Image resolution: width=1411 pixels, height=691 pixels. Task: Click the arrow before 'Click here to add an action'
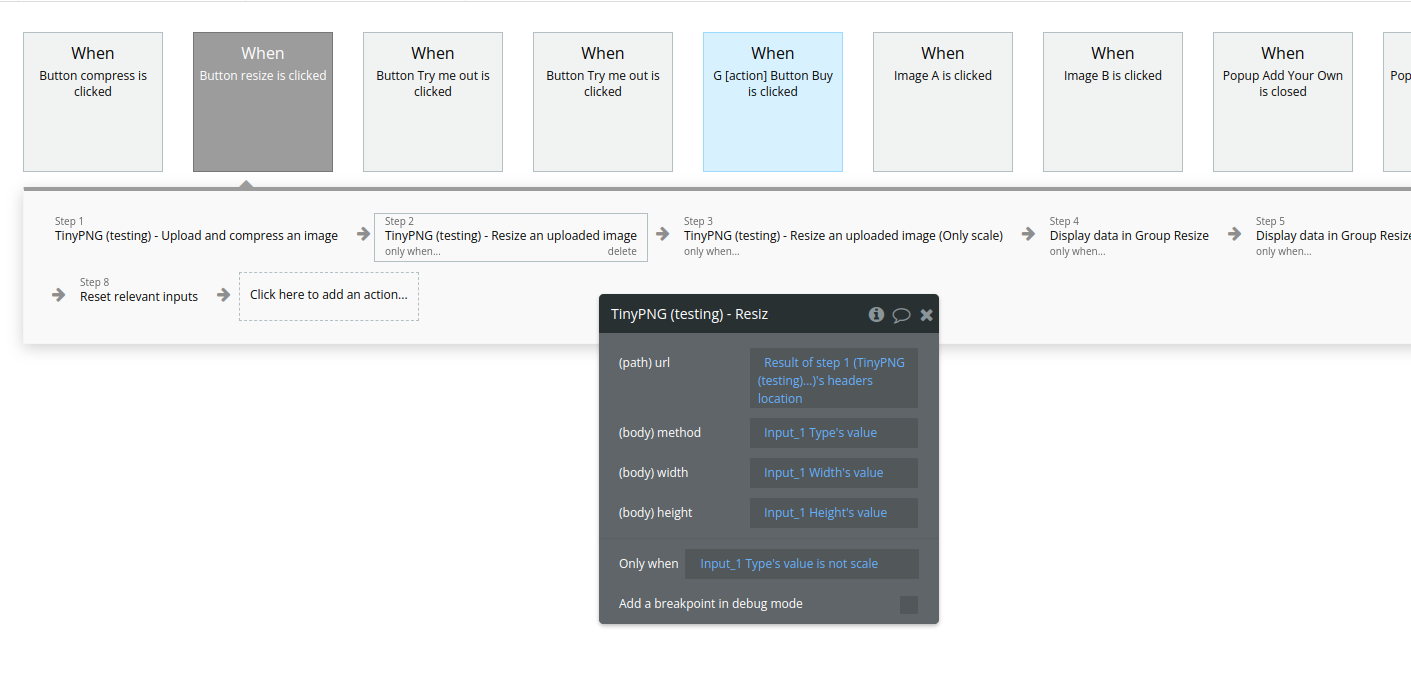[224, 295]
